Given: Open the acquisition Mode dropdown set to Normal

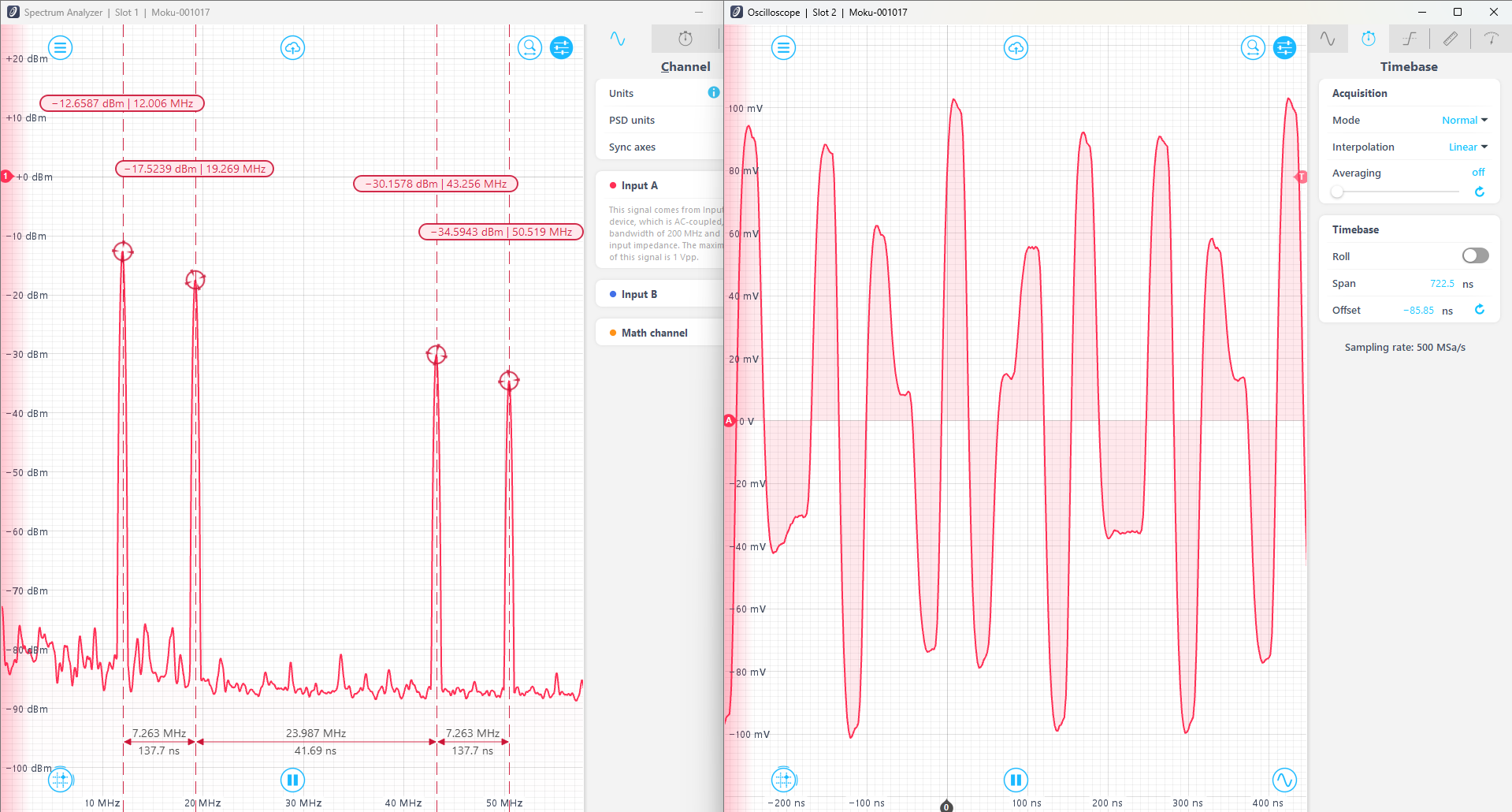Looking at the screenshot, I should [1464, 120].
